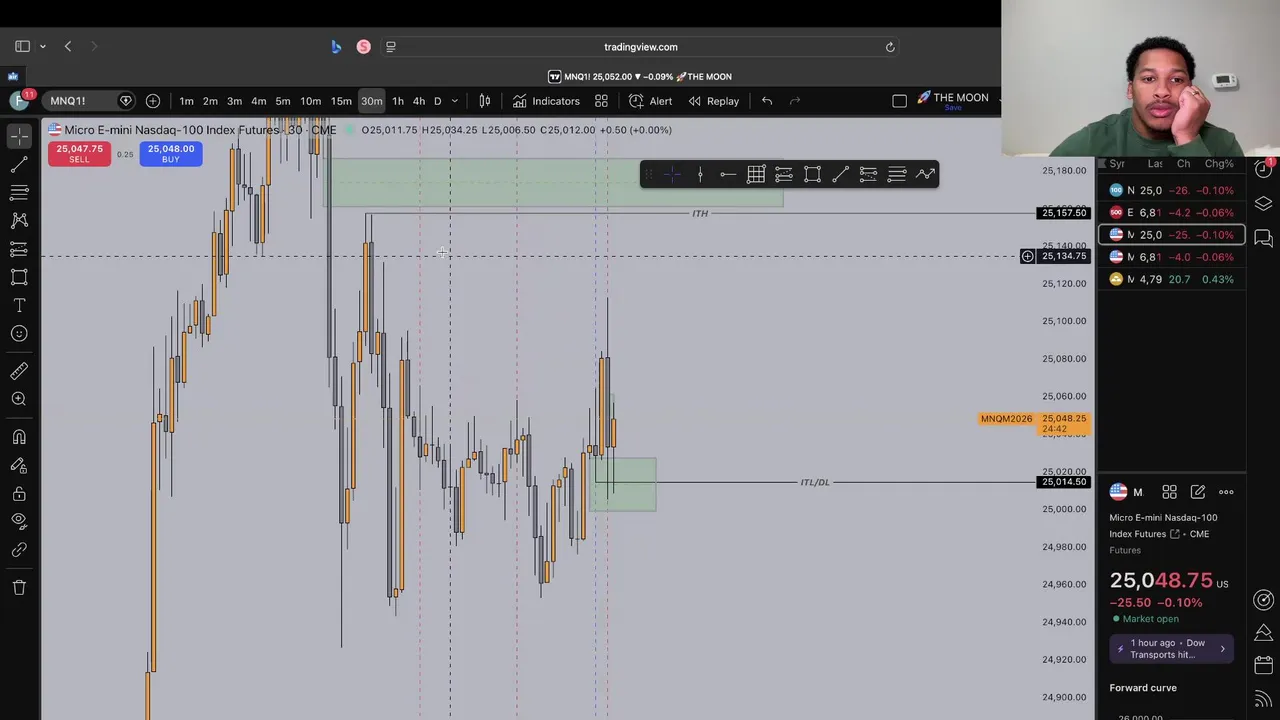Select the ruler measure tool

(19, 371)
